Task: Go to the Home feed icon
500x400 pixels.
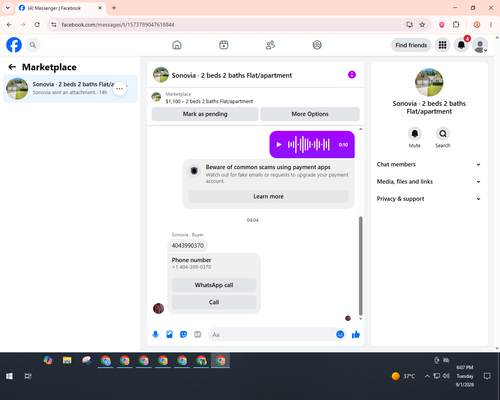Action: point(177,45)
